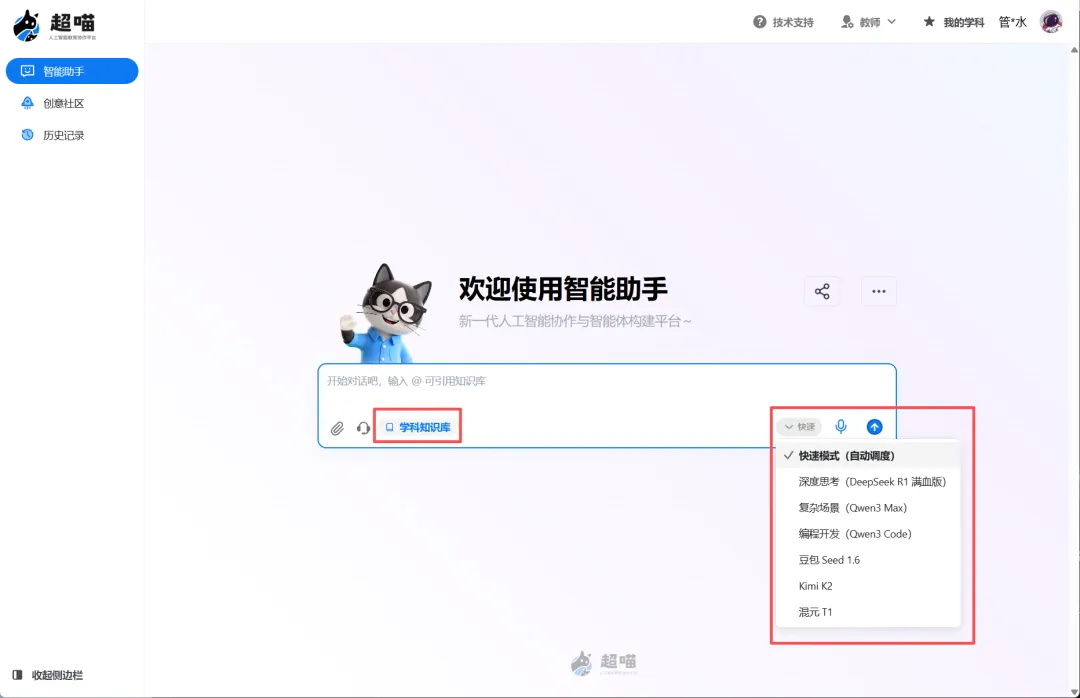Expand the 教师 role dropdown

[869, 22]
